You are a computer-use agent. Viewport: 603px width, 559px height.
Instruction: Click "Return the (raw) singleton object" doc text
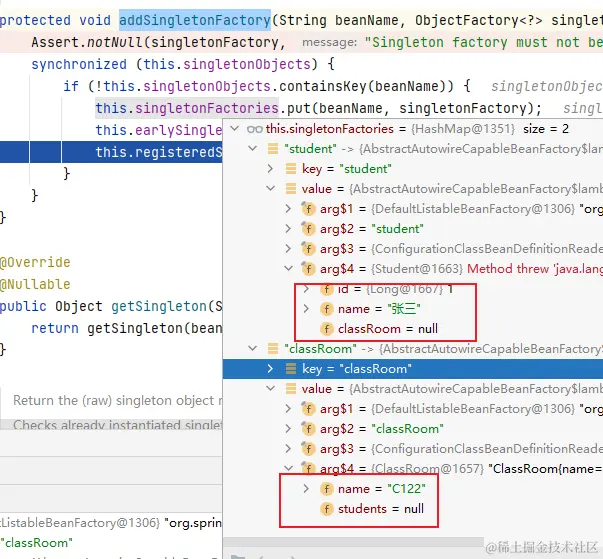[x=113, y=400]
